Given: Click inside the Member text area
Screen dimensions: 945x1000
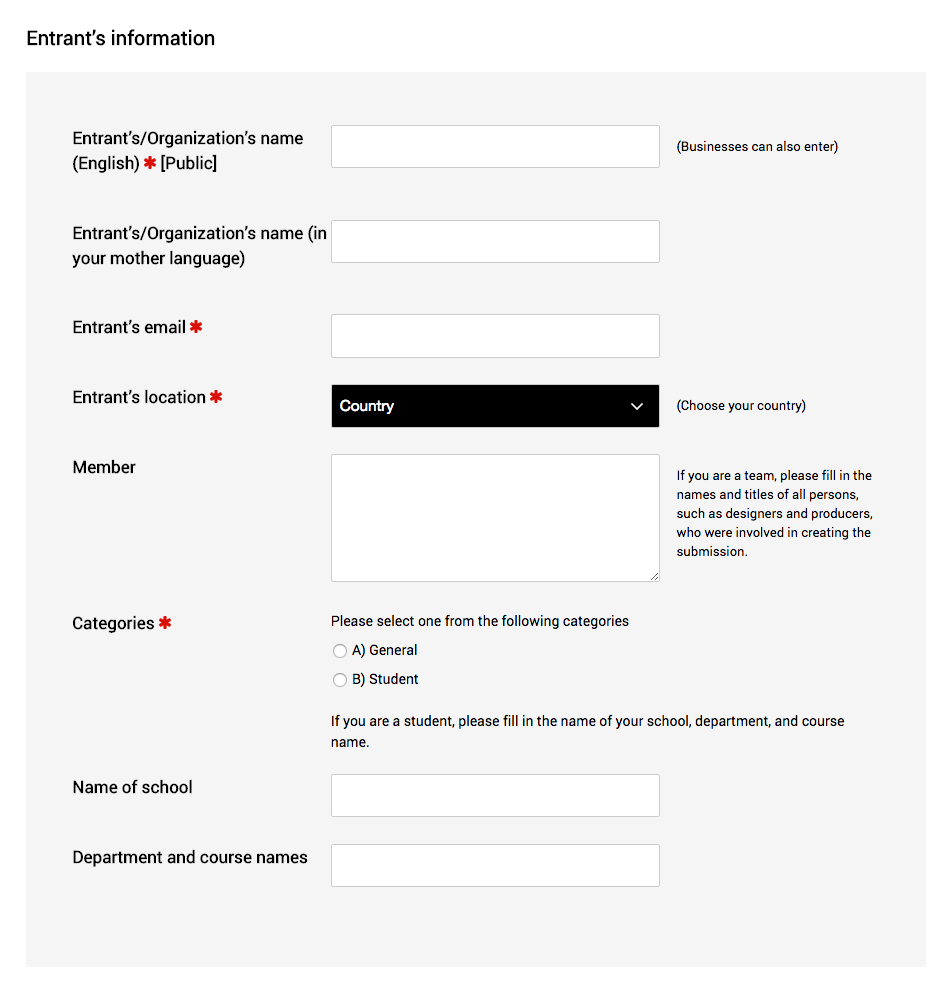Looking at the screenshot, I should click(x=495, y=518).
